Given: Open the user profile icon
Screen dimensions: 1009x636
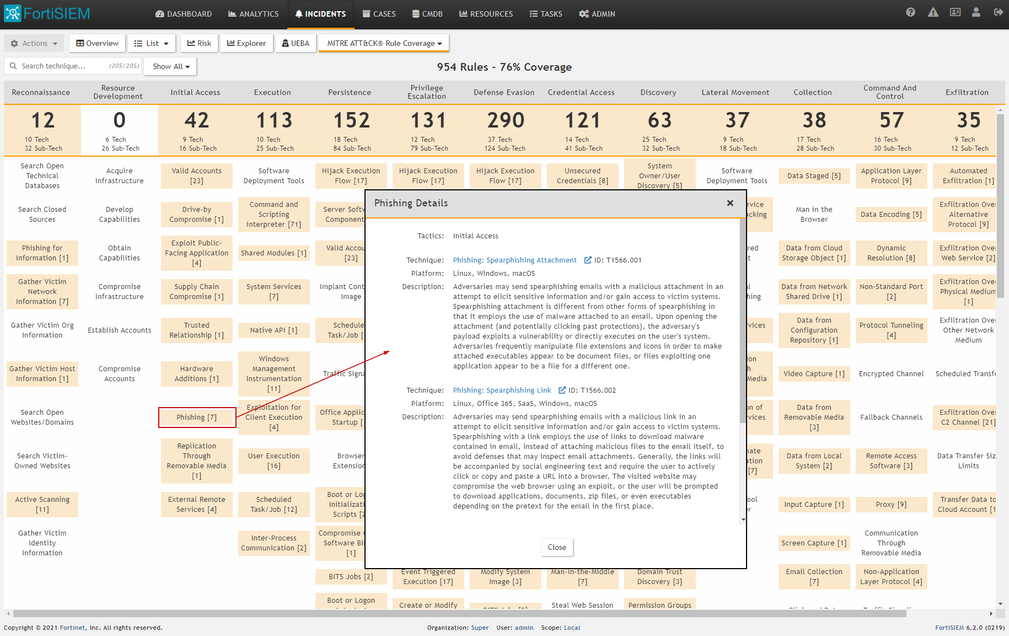Looking at the screenshot, I should tap(976, 12).
